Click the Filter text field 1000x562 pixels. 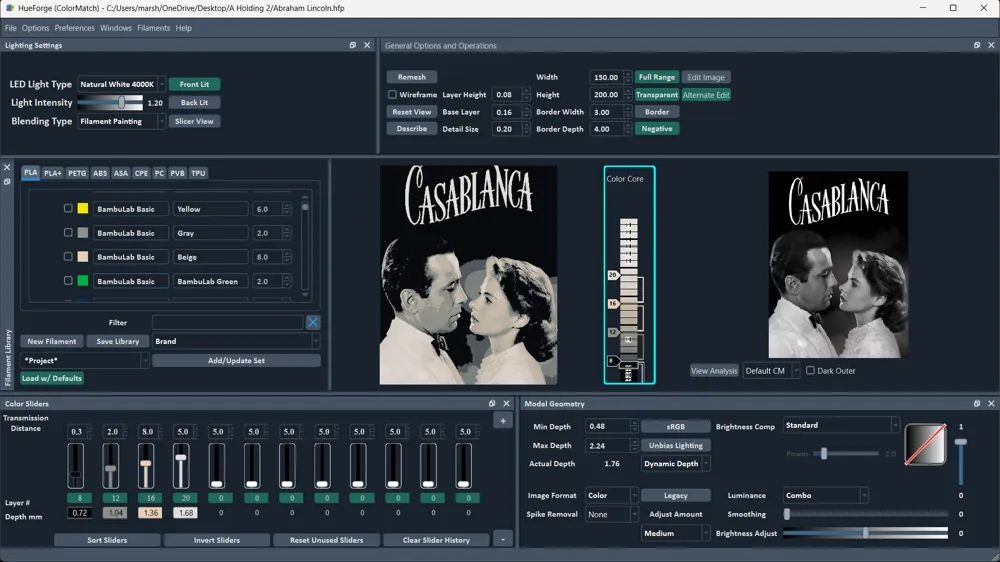click(228, 323)
